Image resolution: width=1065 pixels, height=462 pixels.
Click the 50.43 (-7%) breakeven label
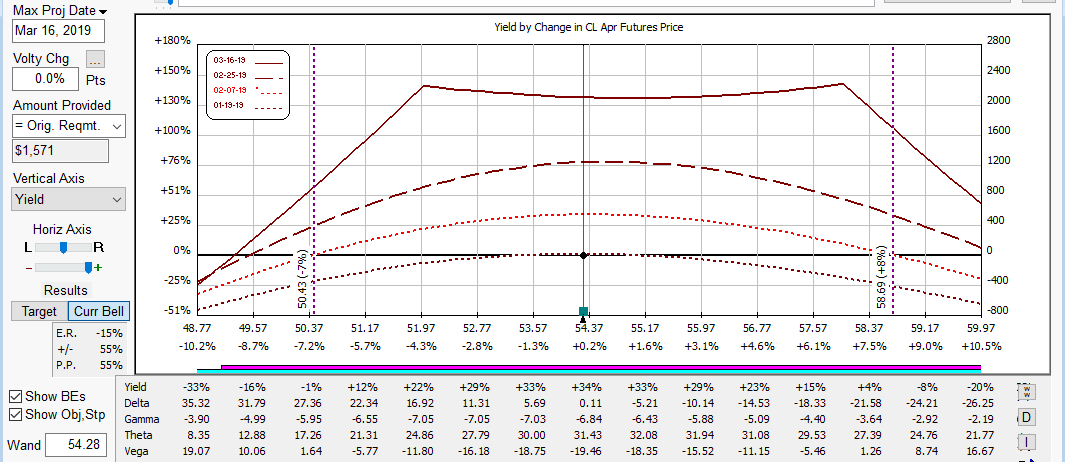tap(303, 279)
